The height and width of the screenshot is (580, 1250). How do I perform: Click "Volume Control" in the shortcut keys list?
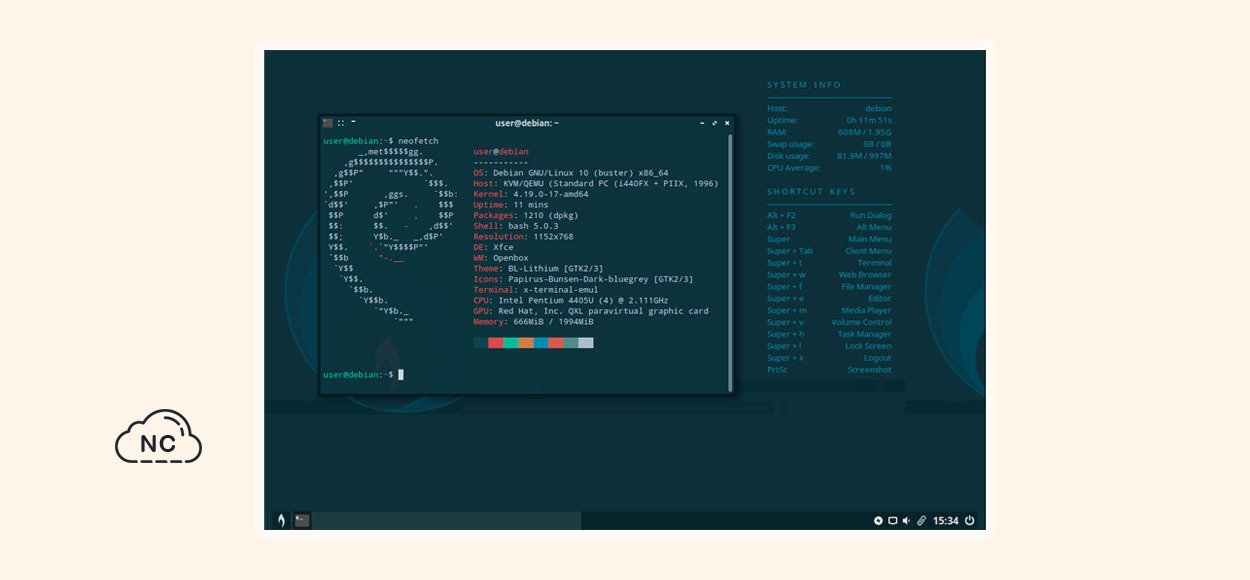pyautogui.click(x=861, y=322)
